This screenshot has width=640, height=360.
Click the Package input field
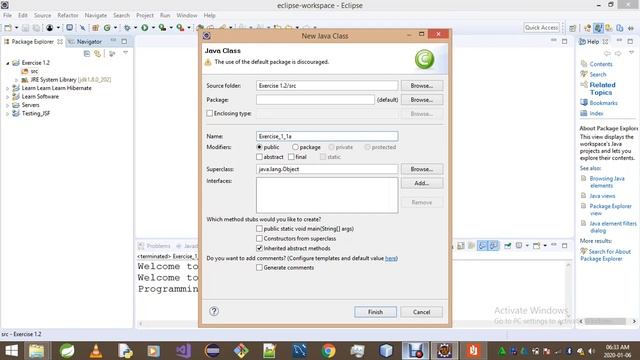pyautogui.click(x=315, y=100)
